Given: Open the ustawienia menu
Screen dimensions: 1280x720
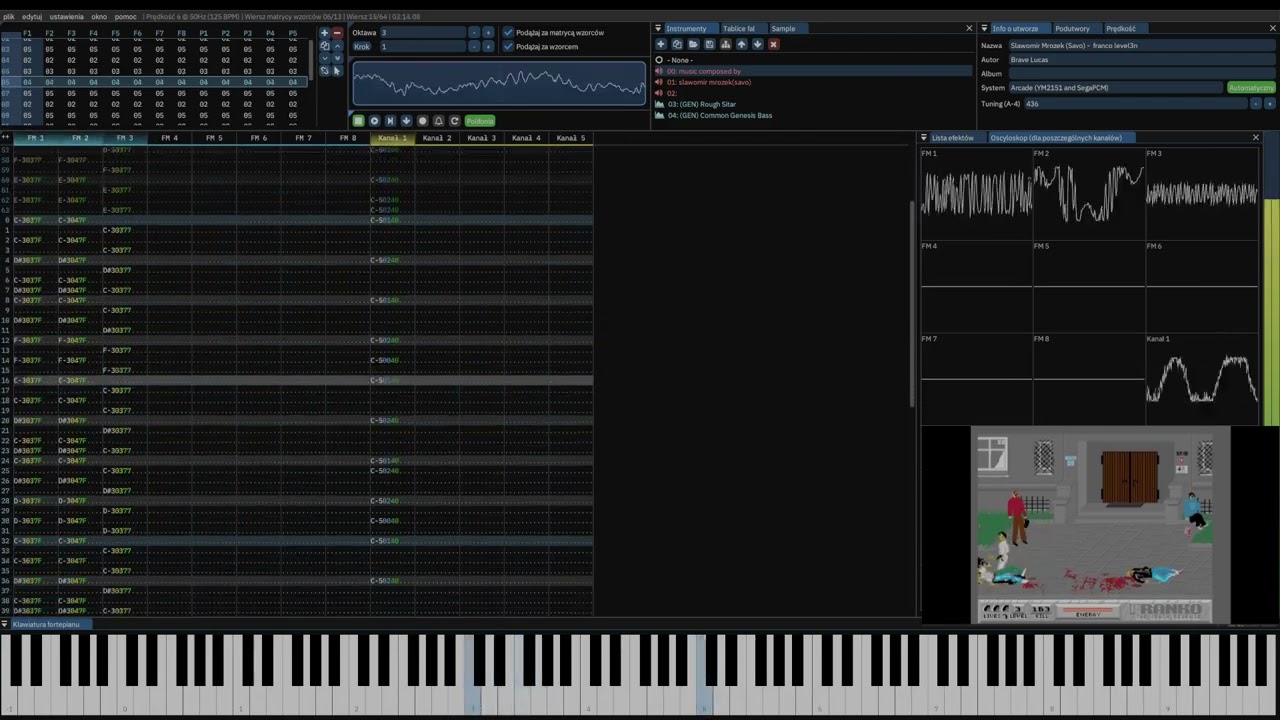Looking at the screenshot, I should [x=67, y=17].
